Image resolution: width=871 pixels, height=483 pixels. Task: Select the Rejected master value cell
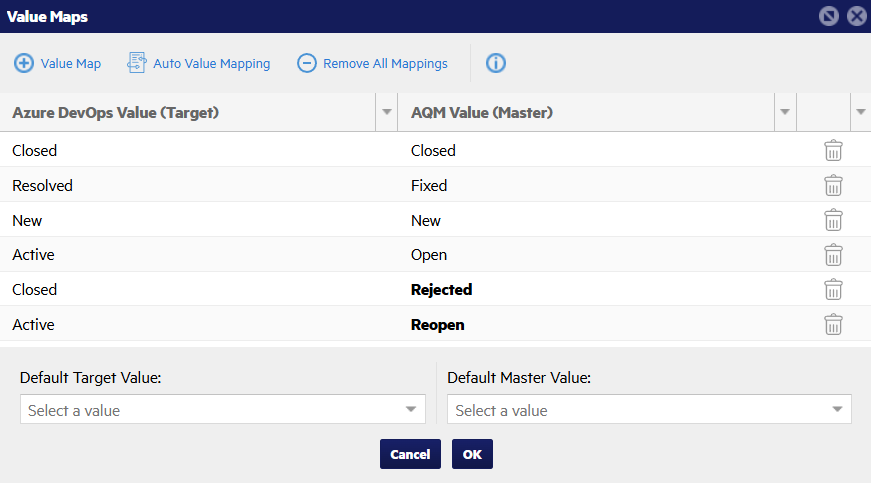[x=441, y=290]
